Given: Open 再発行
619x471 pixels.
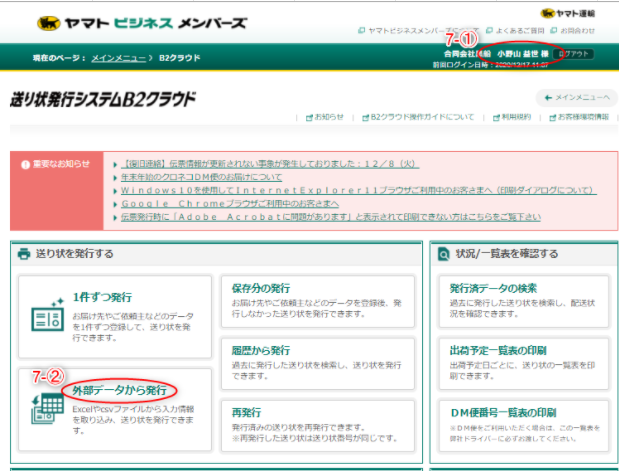Looking at the screenshot, I should pyautogui.click(x=318, y=426).
